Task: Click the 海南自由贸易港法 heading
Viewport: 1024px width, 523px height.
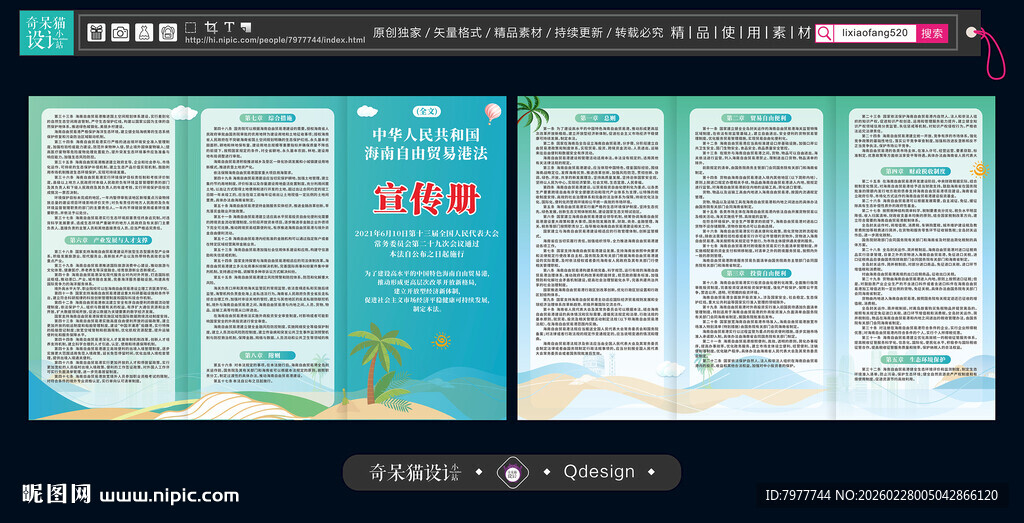Action: click(426, 154)
